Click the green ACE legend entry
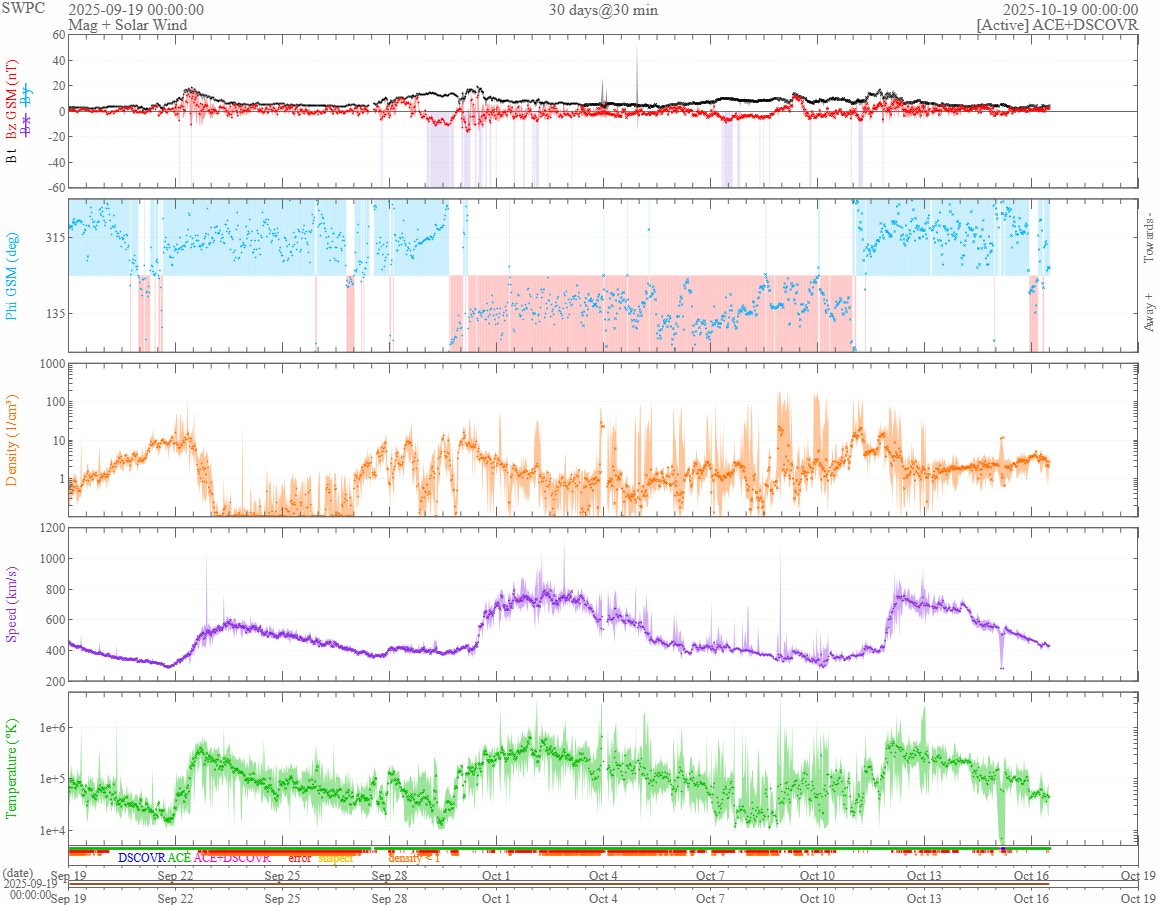 179,858
